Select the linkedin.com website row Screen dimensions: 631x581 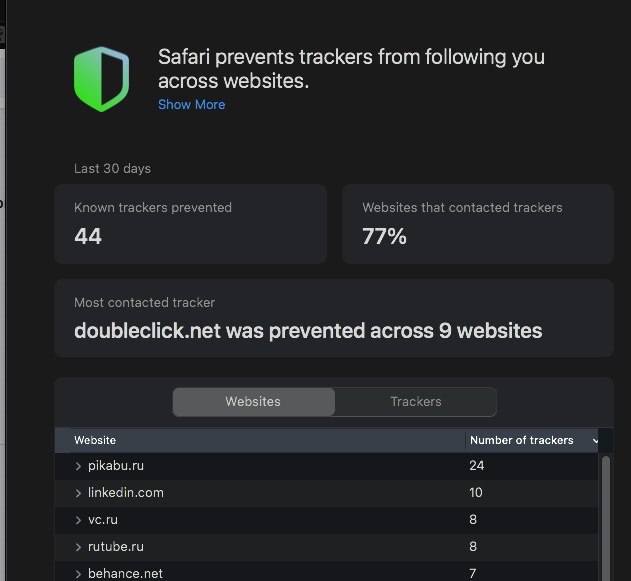click(x=326, y=493)
